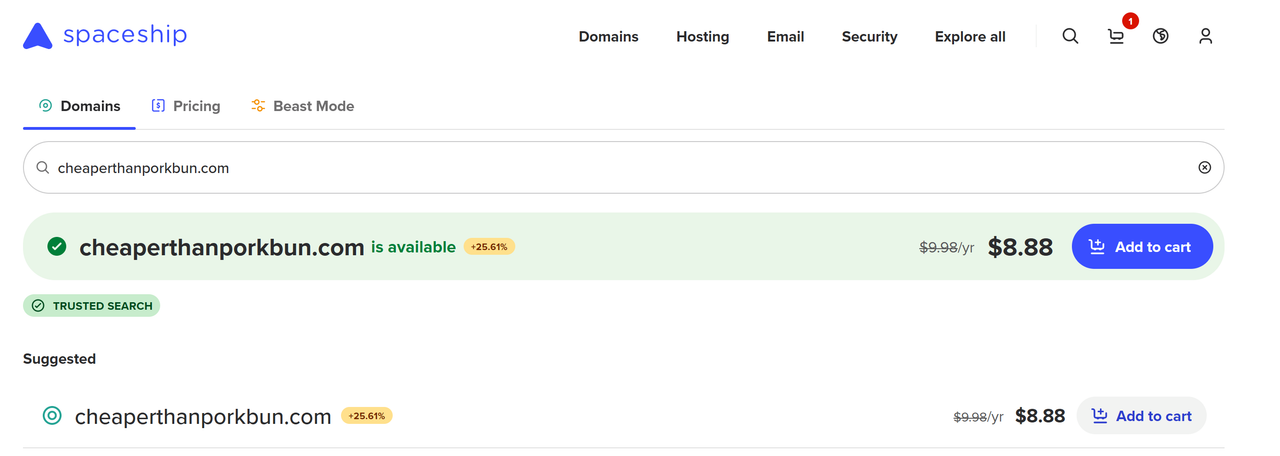Open the currency selector icon

point(1160,36)
